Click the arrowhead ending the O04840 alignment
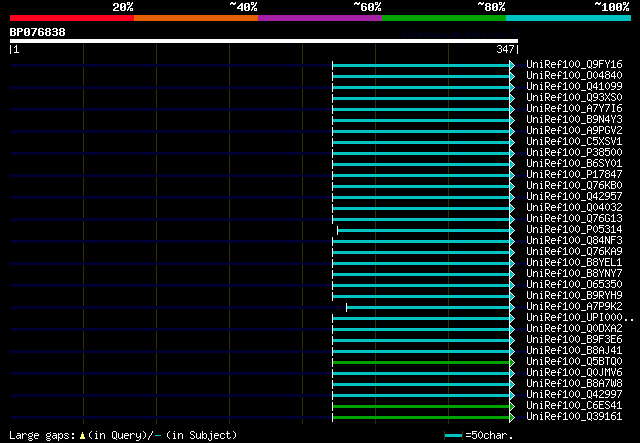 (512, 76)
